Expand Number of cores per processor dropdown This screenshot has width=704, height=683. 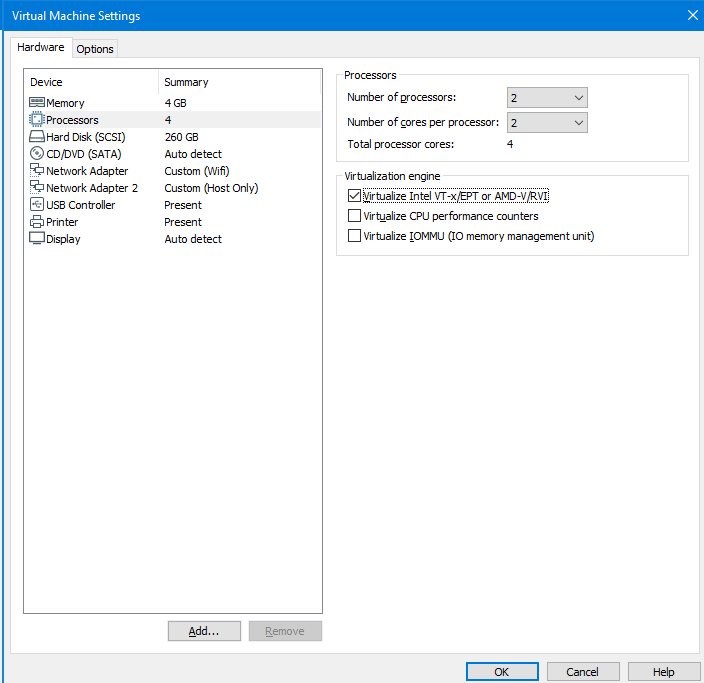coord(547,123)
